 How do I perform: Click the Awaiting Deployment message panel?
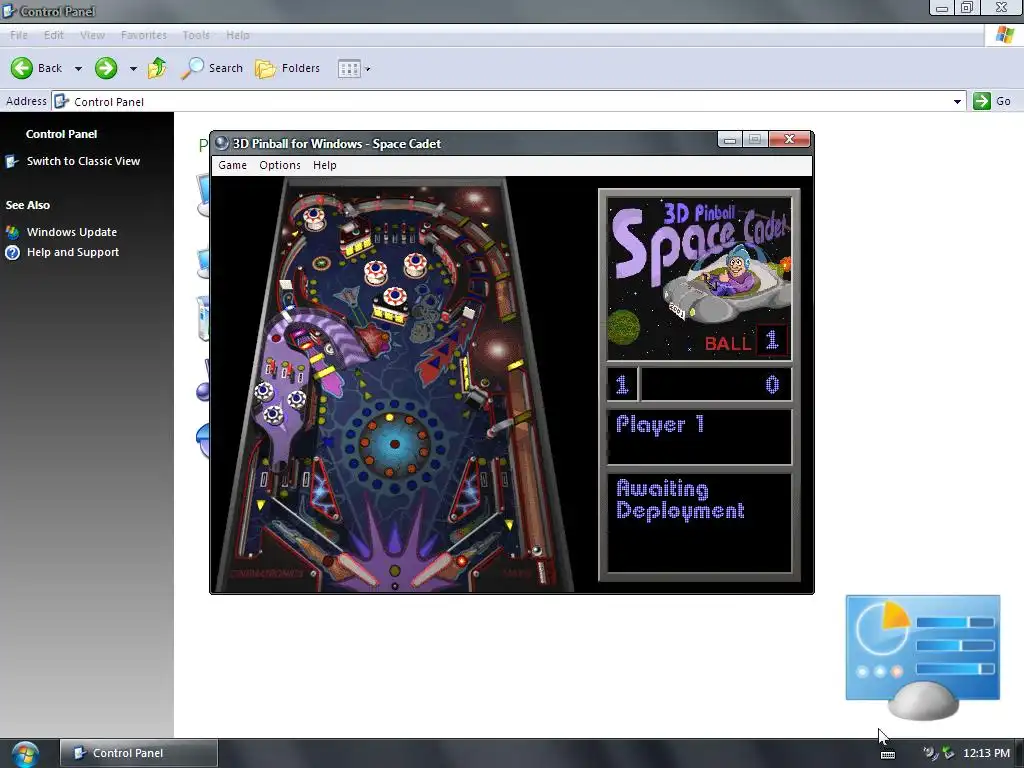pos(699,522)
